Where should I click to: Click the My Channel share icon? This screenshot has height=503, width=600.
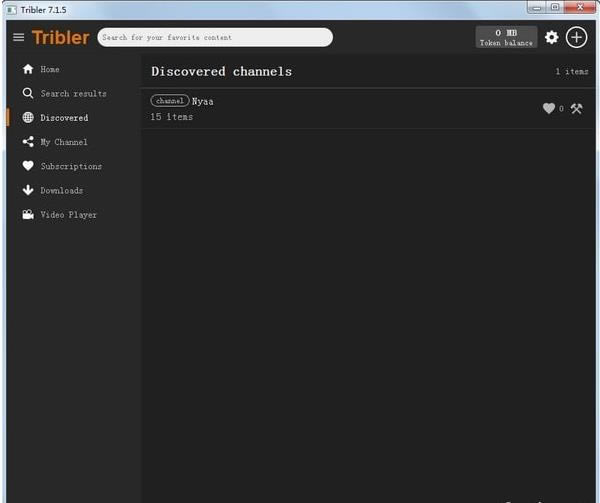[x=28, y=142]
